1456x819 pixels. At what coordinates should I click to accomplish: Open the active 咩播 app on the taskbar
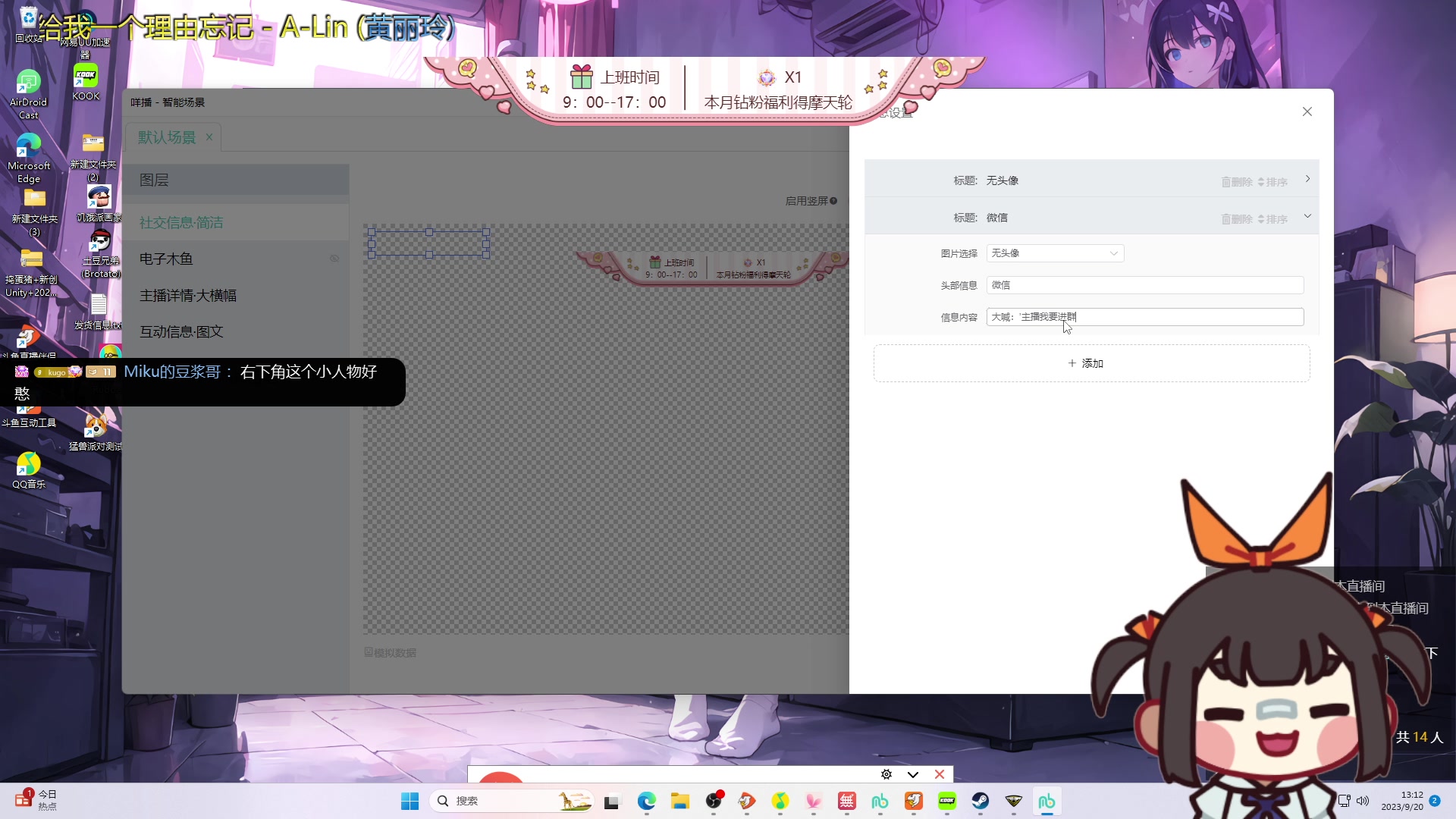[x=1046, y=801]
